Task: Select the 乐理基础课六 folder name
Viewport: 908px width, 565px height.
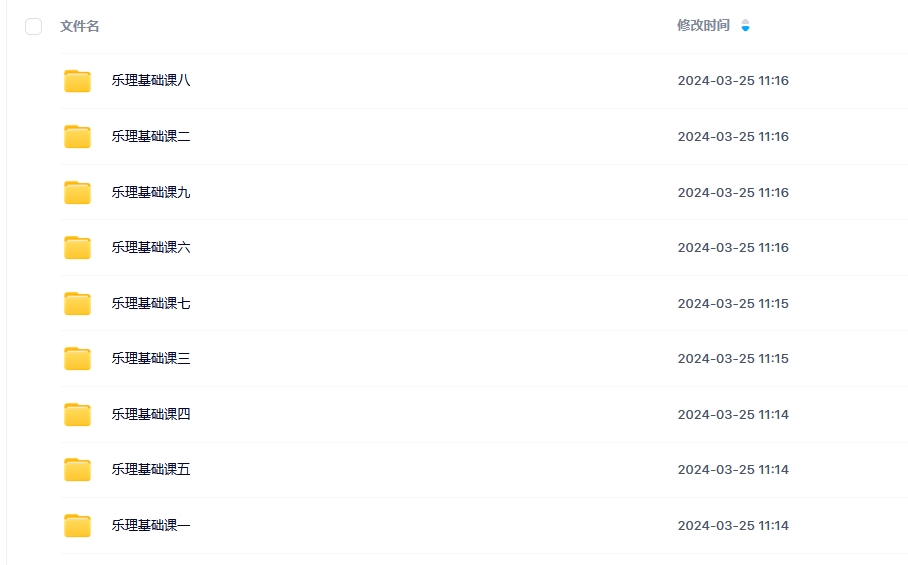Action: click(151, 247)
